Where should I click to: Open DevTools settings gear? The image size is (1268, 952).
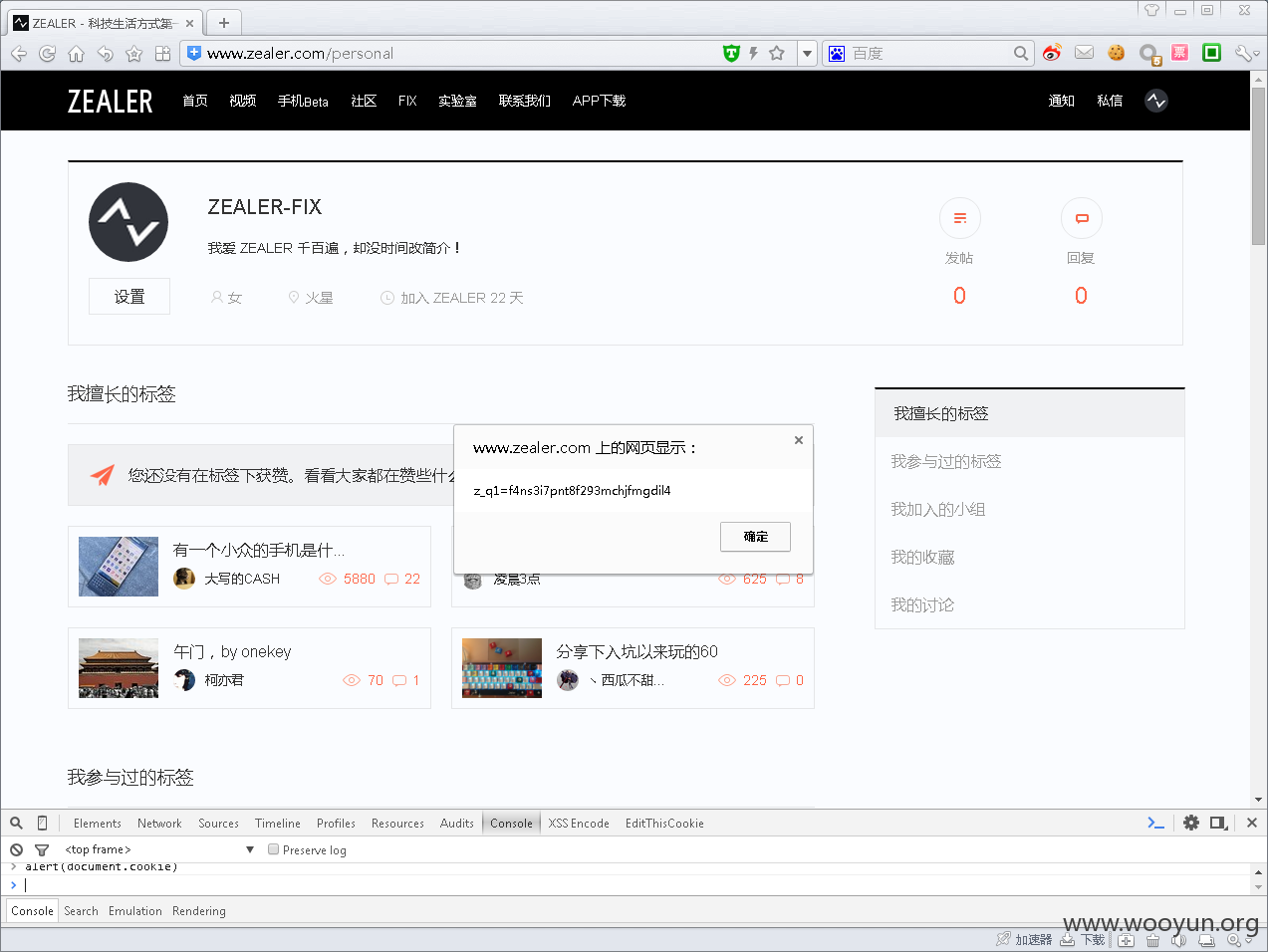(x=1191, y=823)
